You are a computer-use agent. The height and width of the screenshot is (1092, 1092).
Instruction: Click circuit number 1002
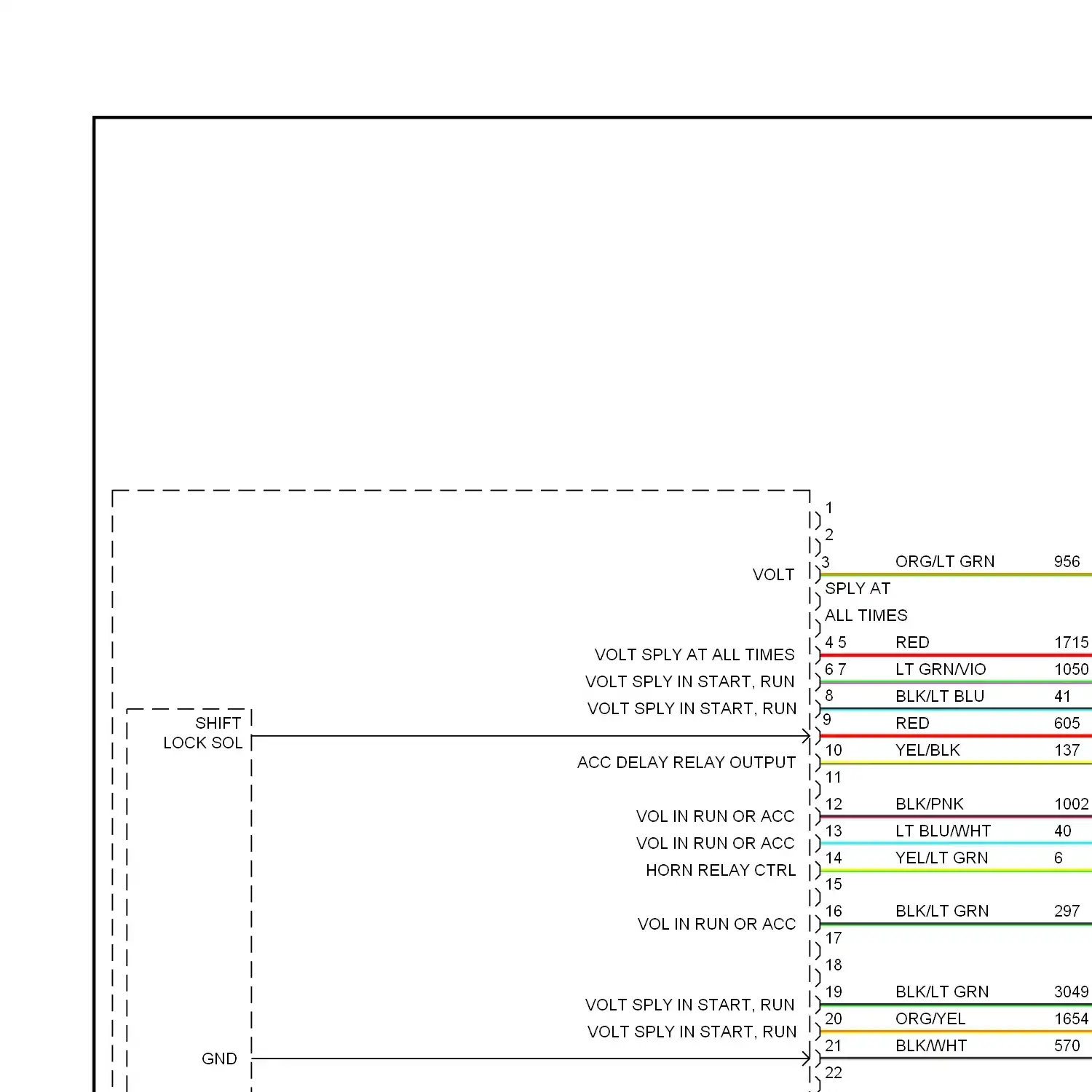click(1072, 804)
